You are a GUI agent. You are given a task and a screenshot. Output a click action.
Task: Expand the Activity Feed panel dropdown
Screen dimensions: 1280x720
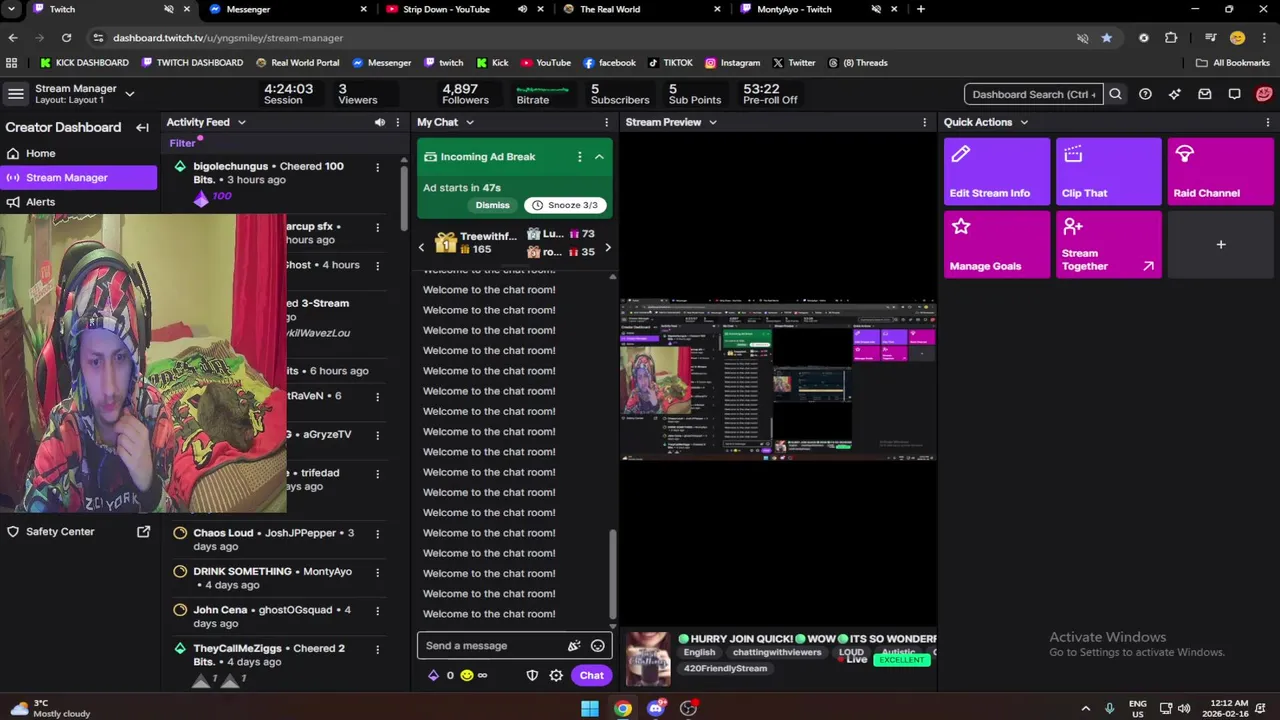[x=241, y=122]
